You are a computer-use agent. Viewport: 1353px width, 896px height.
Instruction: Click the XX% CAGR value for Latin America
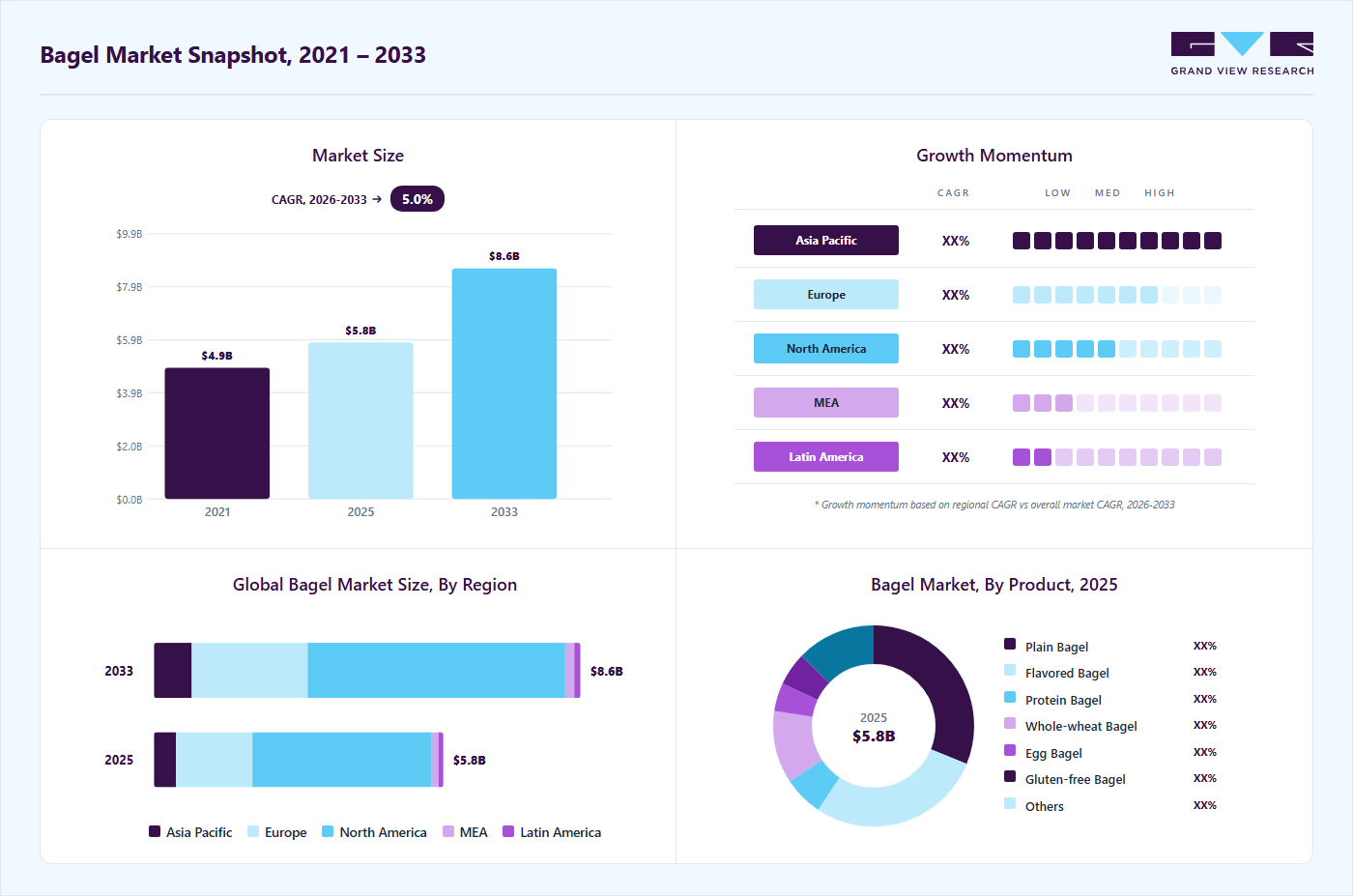click(956, 457)
